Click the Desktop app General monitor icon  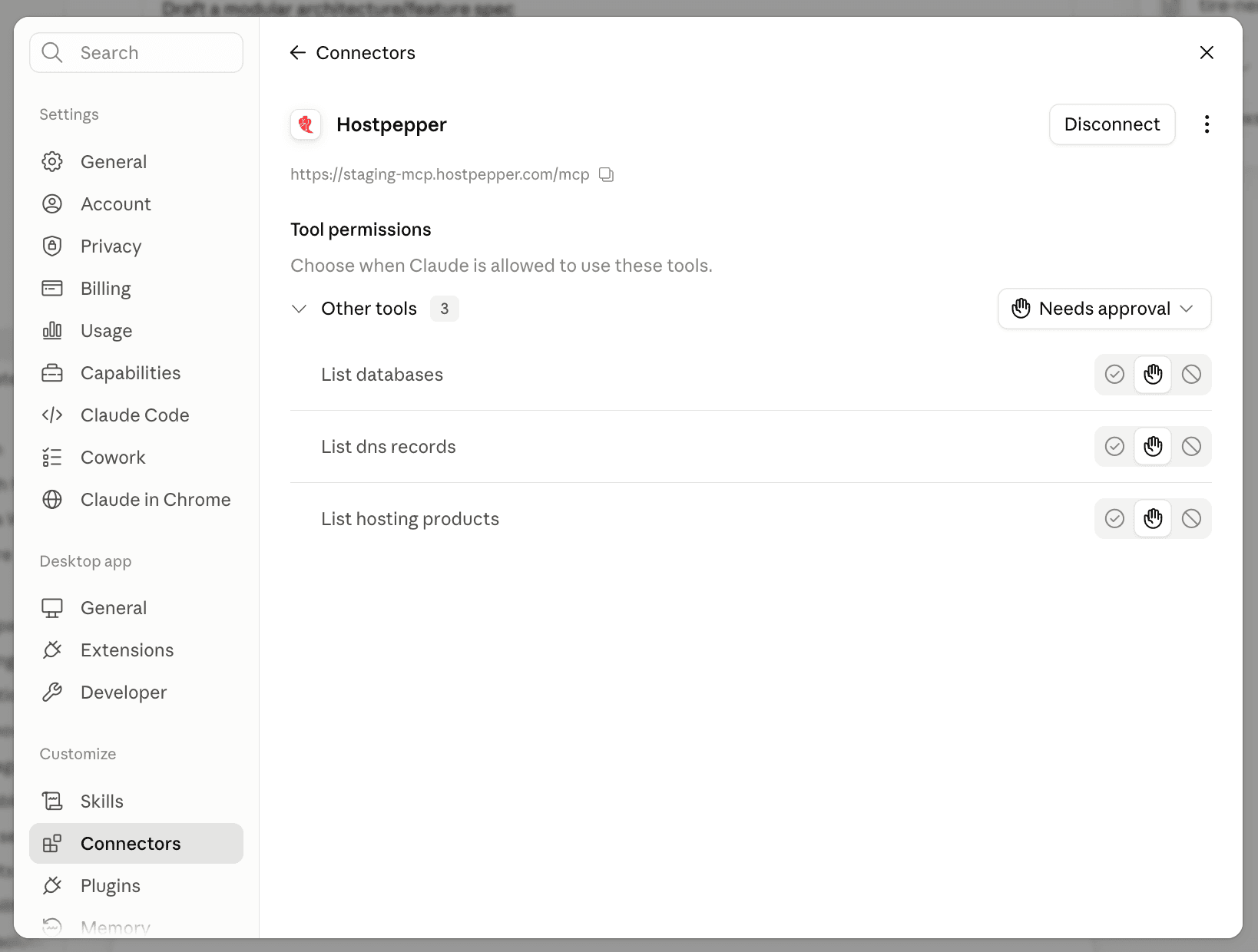point(52,608)
